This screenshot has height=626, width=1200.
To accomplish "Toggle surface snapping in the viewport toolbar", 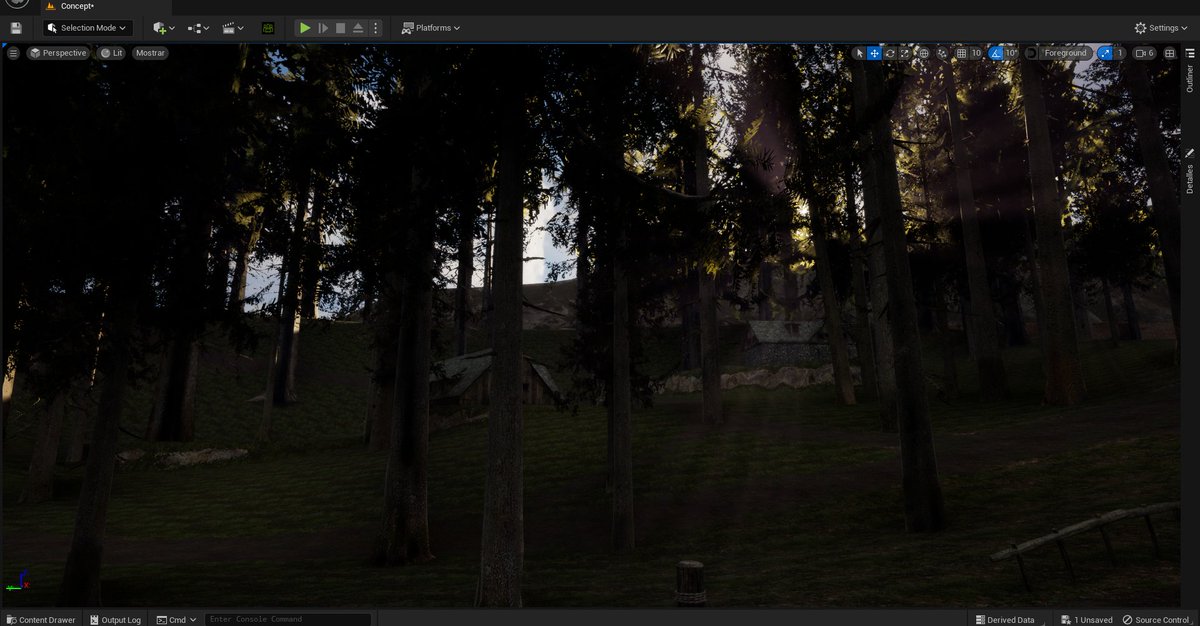I will pos(942,53).
